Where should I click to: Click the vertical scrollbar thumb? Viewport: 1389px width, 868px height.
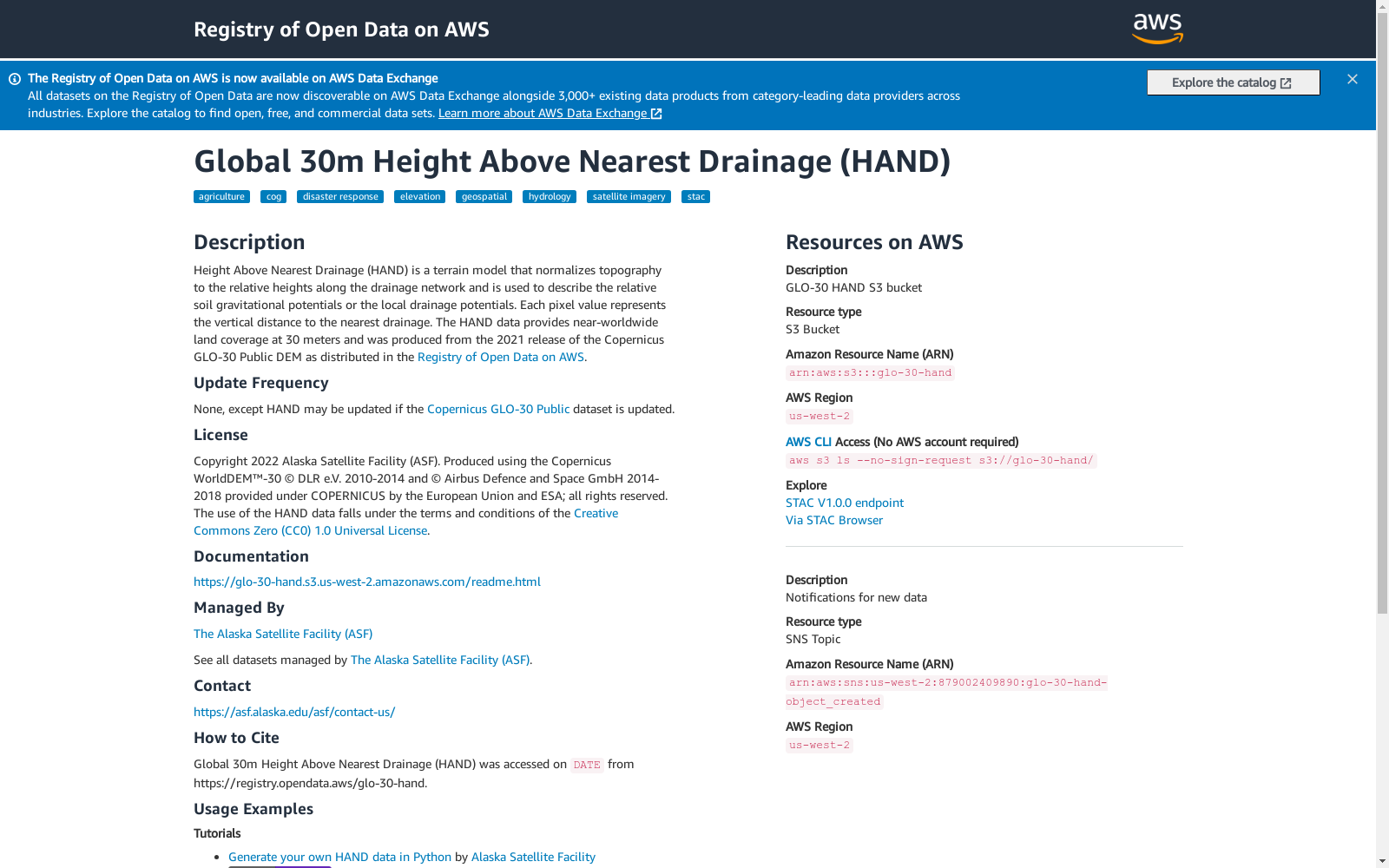tap(1382, 312)
